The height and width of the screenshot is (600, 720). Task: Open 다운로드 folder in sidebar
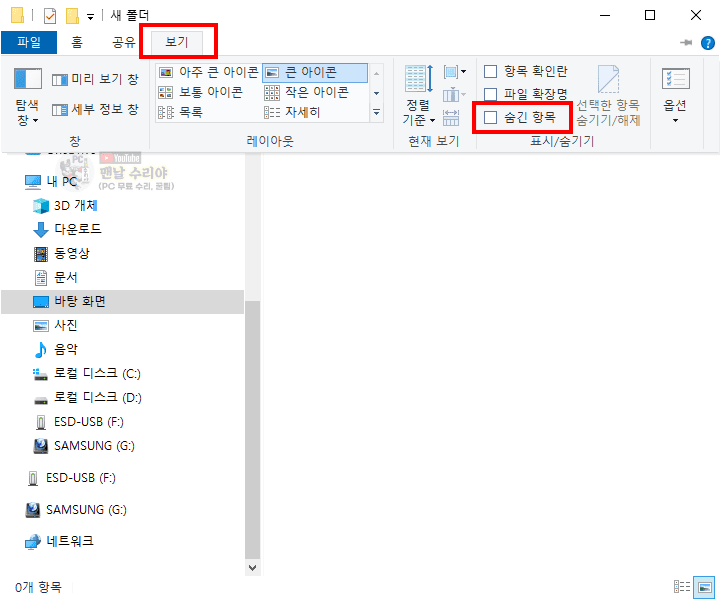(68, 229)
